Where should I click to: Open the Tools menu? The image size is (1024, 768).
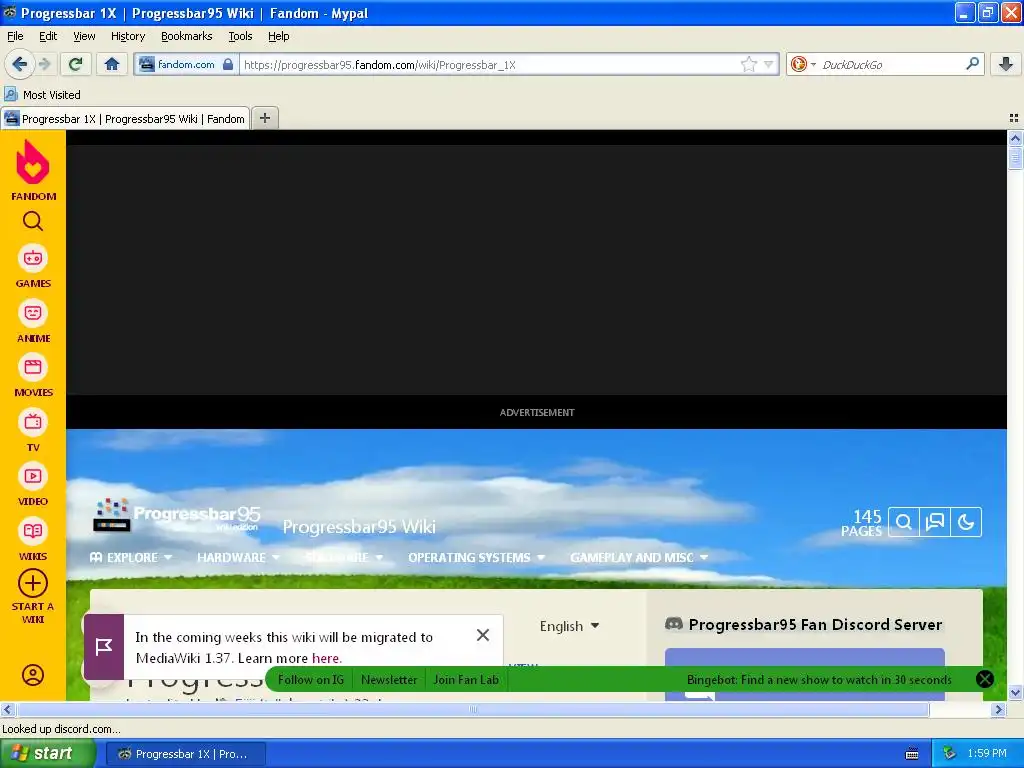(240, 36)
